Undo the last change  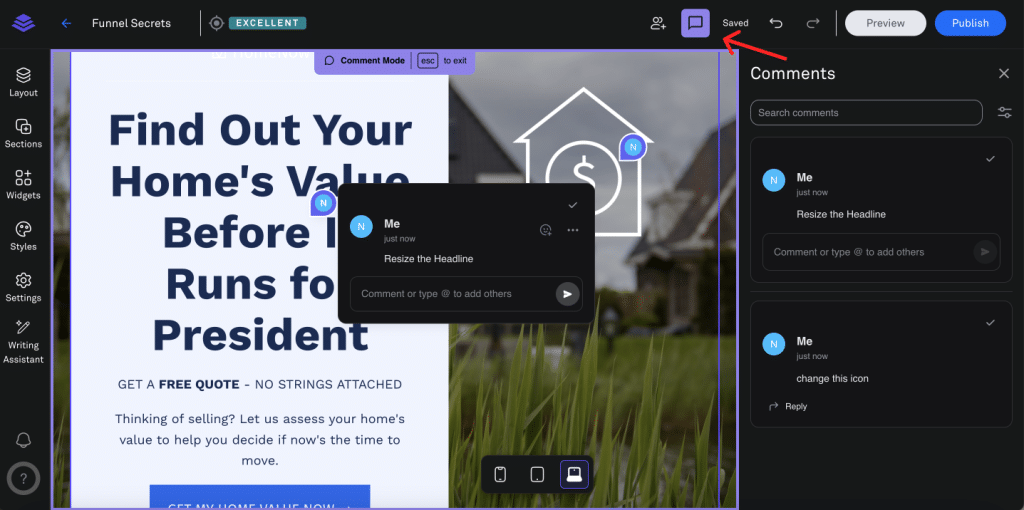776,23
